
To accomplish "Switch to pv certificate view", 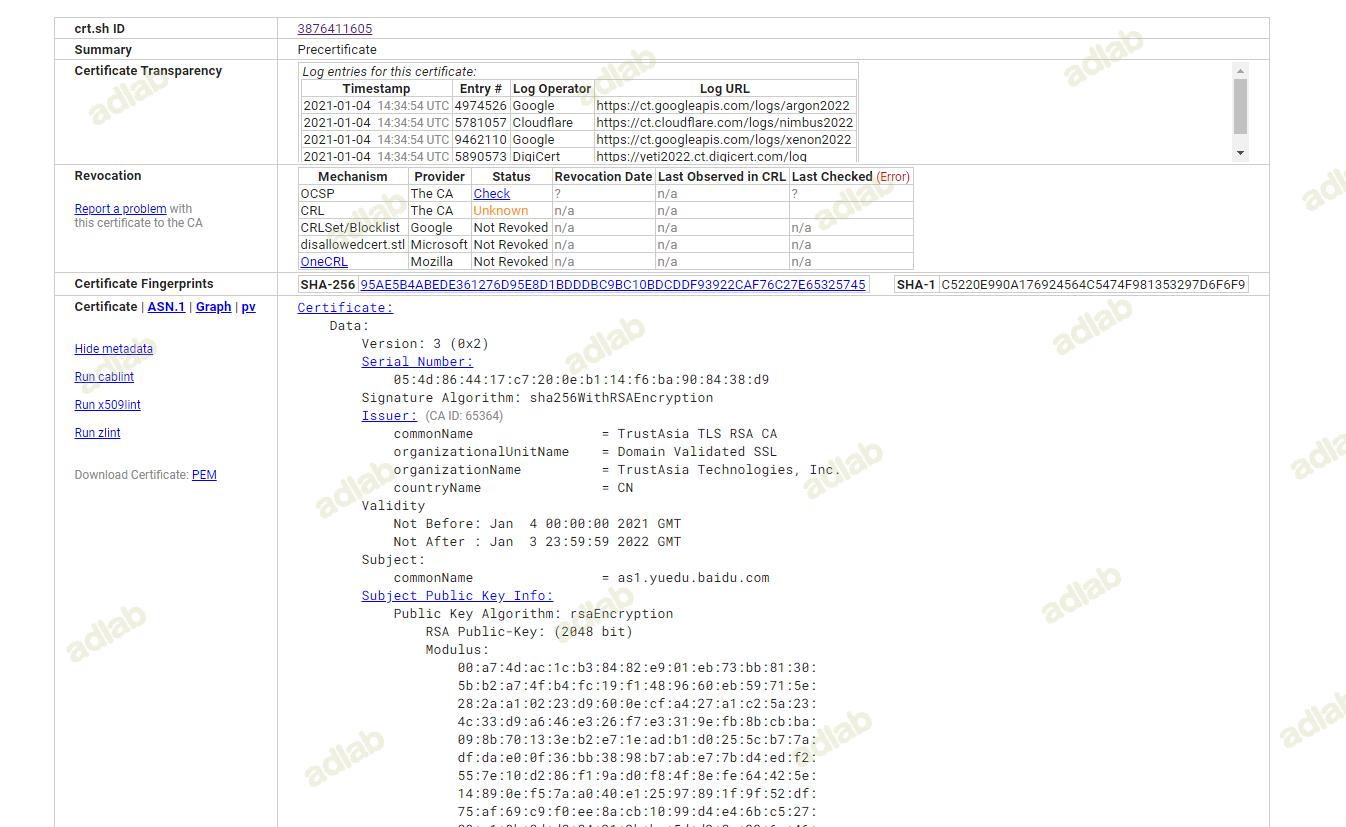I will 248,307.
